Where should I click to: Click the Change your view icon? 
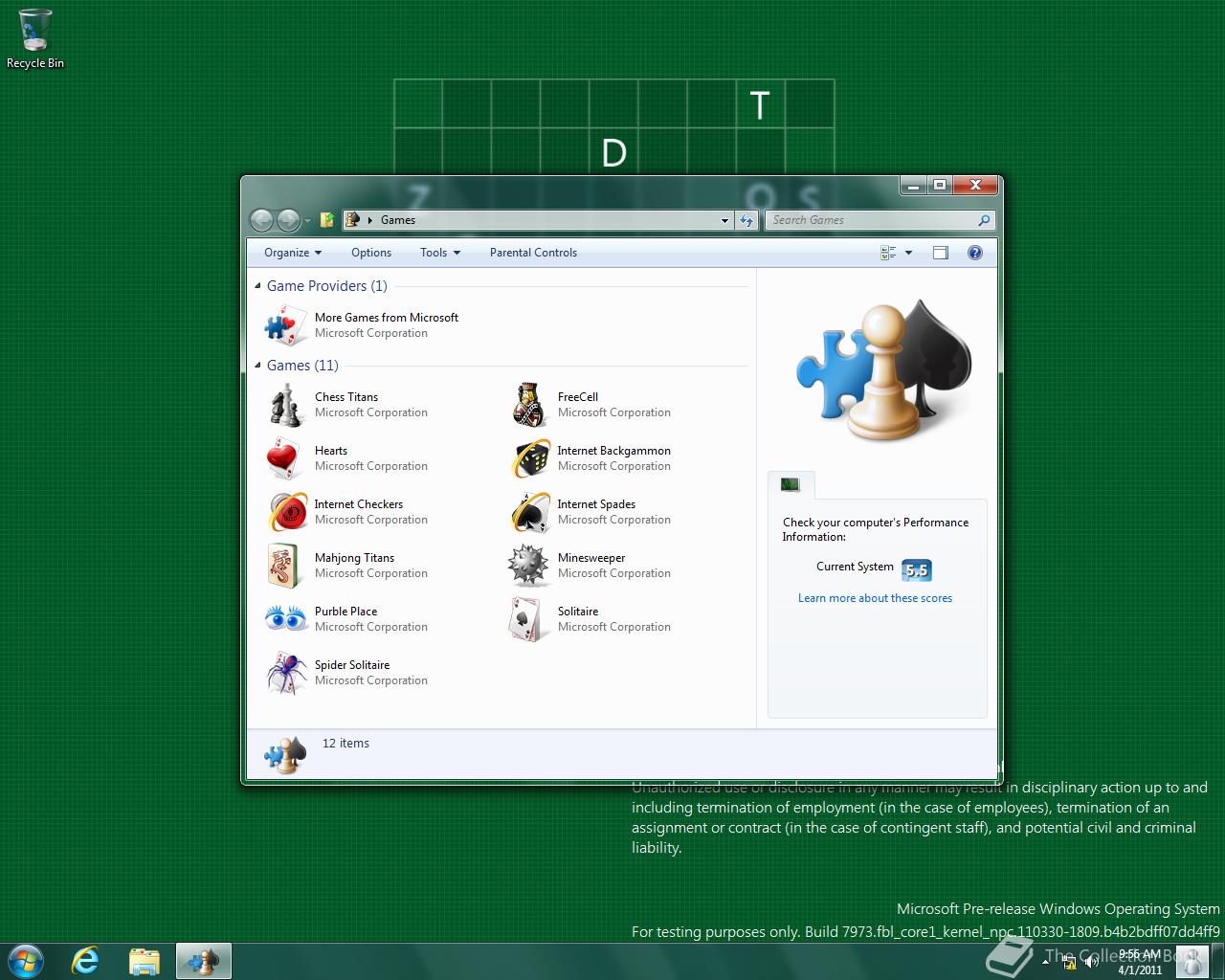coord(888,253)
